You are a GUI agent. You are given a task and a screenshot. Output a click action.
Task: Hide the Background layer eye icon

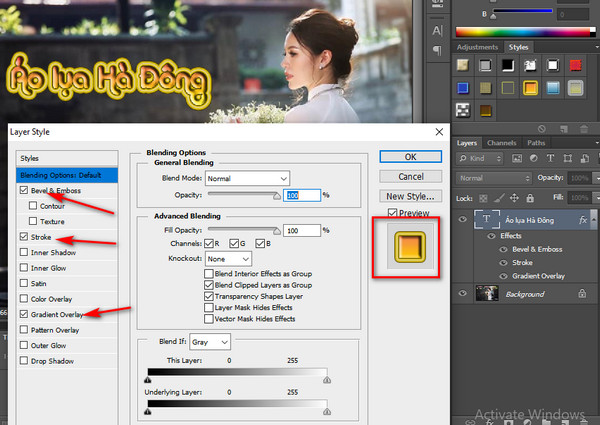462,293
